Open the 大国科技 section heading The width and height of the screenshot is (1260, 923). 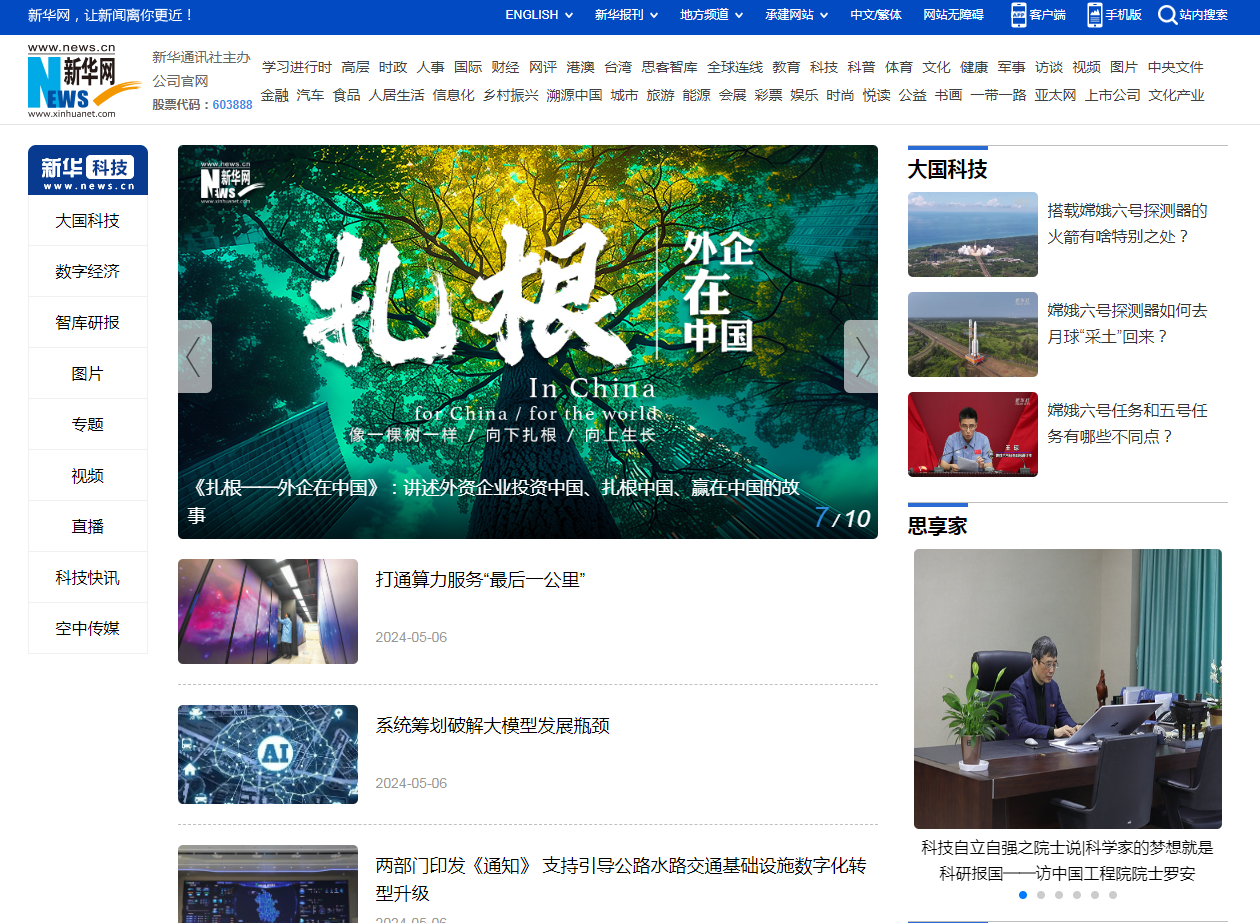point(948,169)
